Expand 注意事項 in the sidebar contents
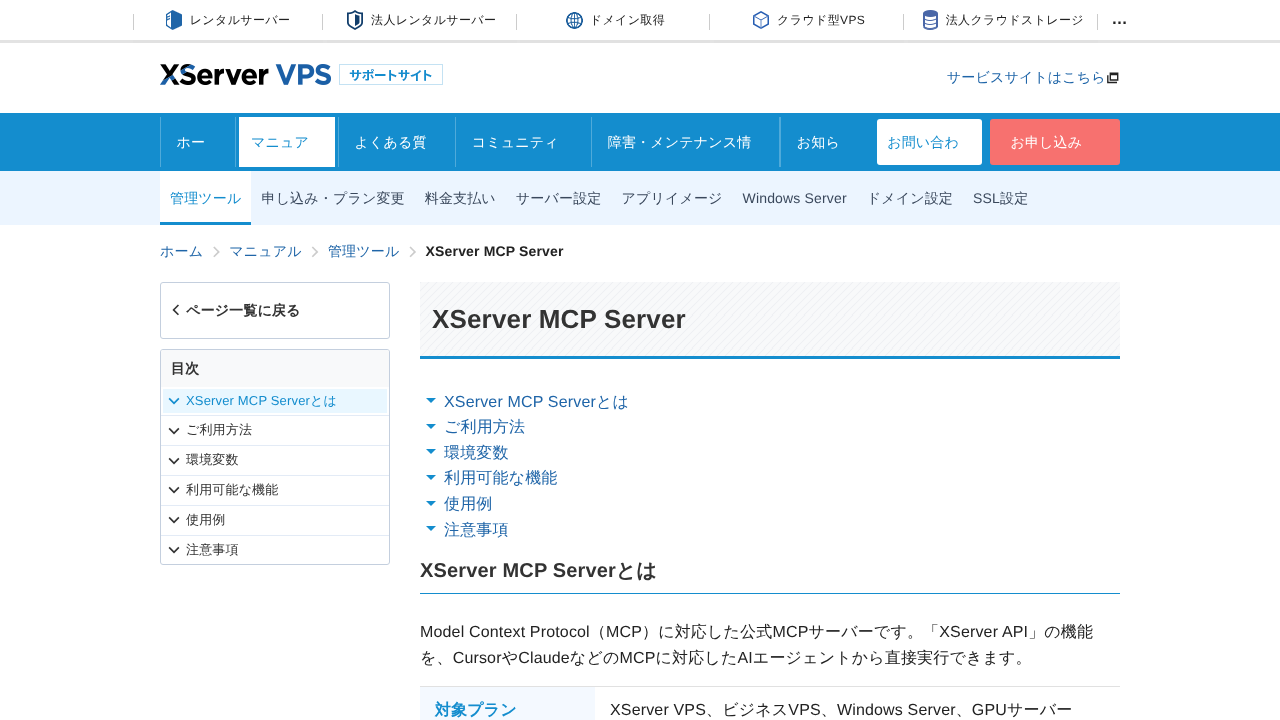This screenshot has width=1280, height=720. click(x=275, y=550)
